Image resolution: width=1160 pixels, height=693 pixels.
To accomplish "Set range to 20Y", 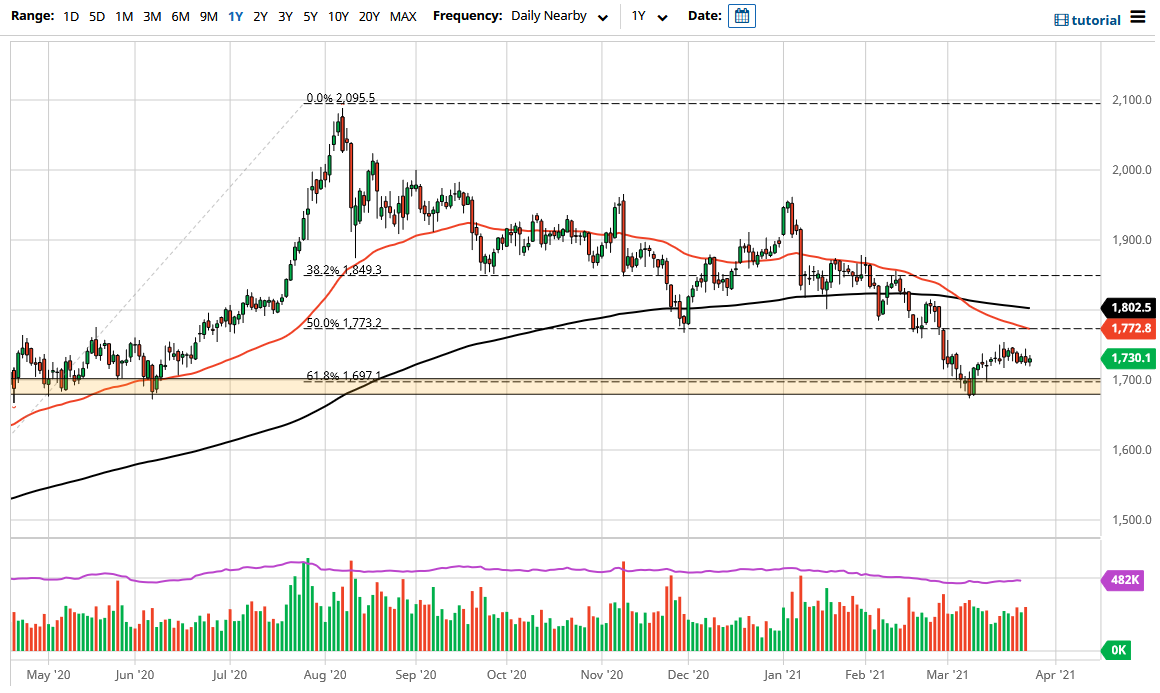I will coord(369,16).
